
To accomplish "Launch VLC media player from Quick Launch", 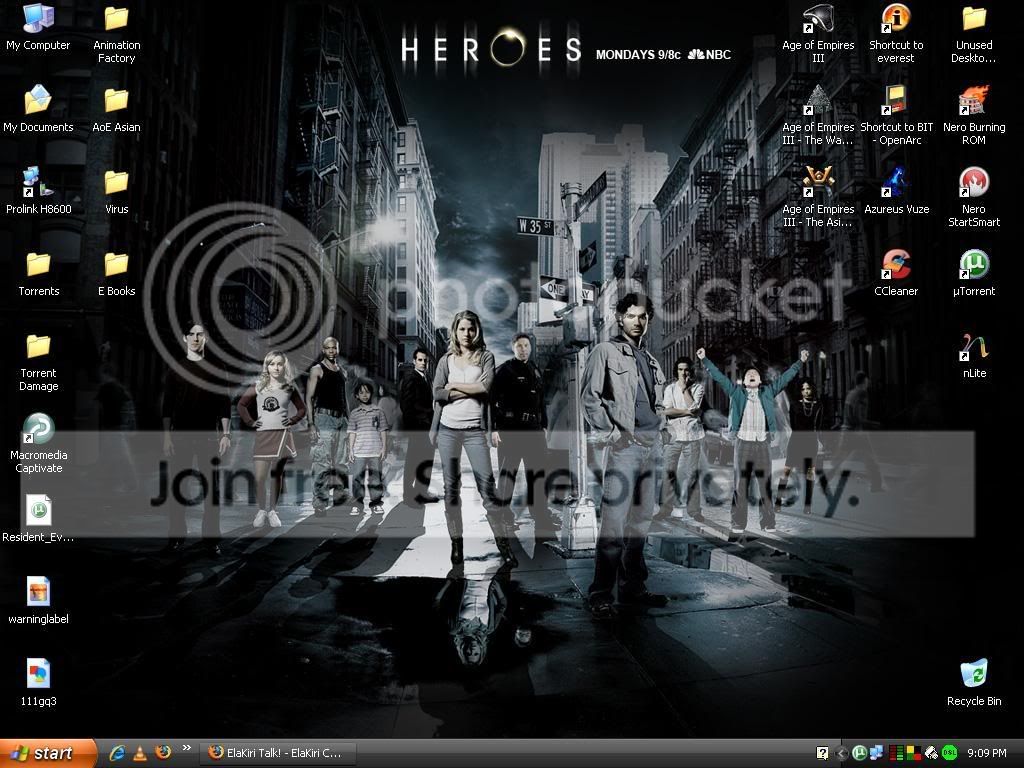I will [x=140, y=753].
